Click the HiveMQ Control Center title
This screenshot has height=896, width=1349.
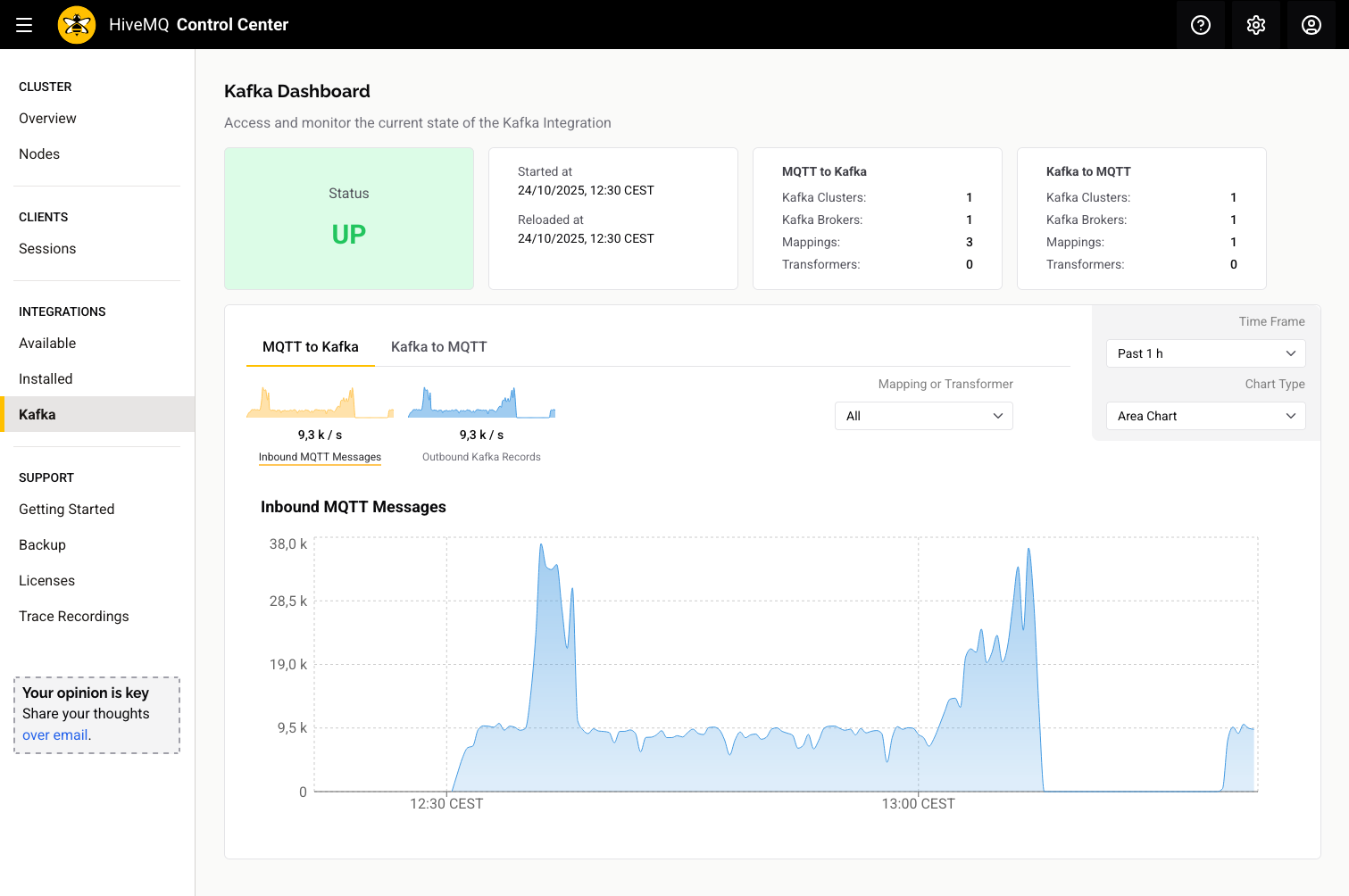click(198, 25)
